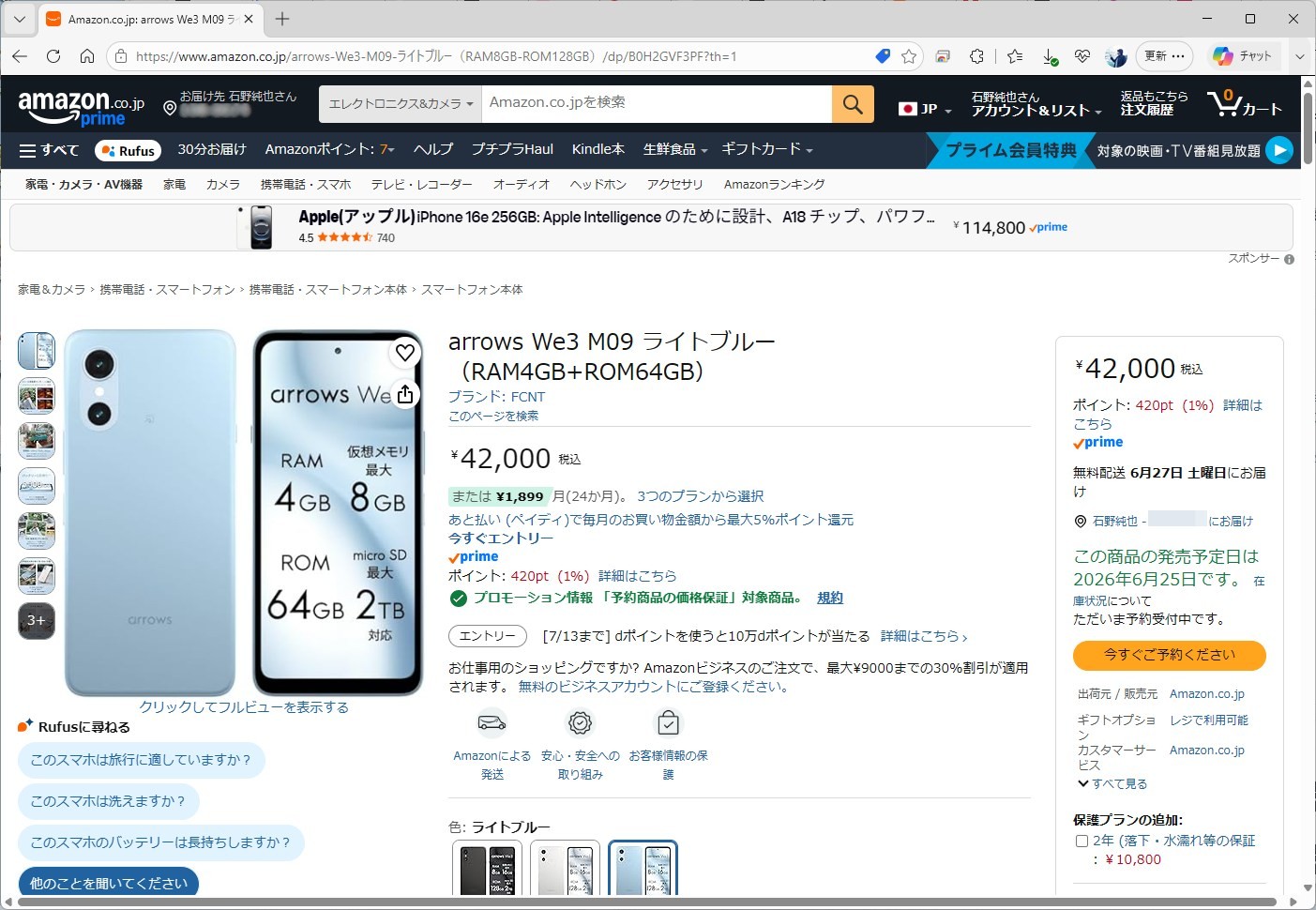Bookmark page with the star icon
The width and height of the screenshot is (1316, 910).
pos(909,56)
